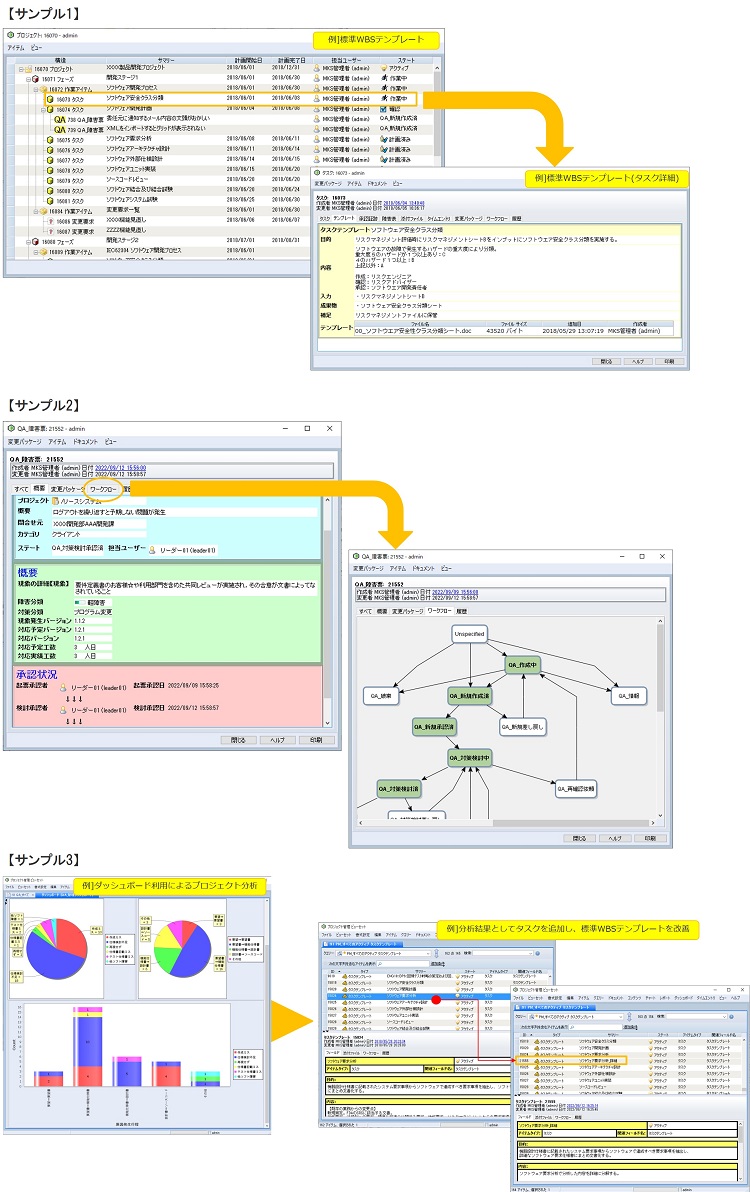Switch to the 変更パッケージ tab in QA_障害票
The image size is (750, 1192).
(66, 489)
